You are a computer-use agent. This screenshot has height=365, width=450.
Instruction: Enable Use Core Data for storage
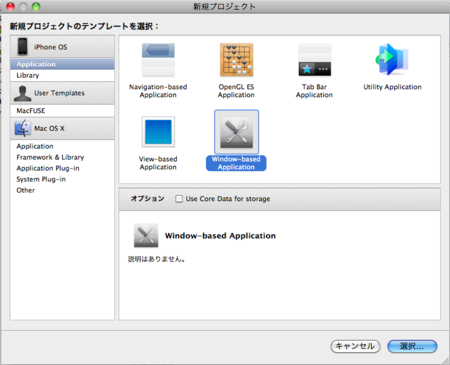(179, 199)
